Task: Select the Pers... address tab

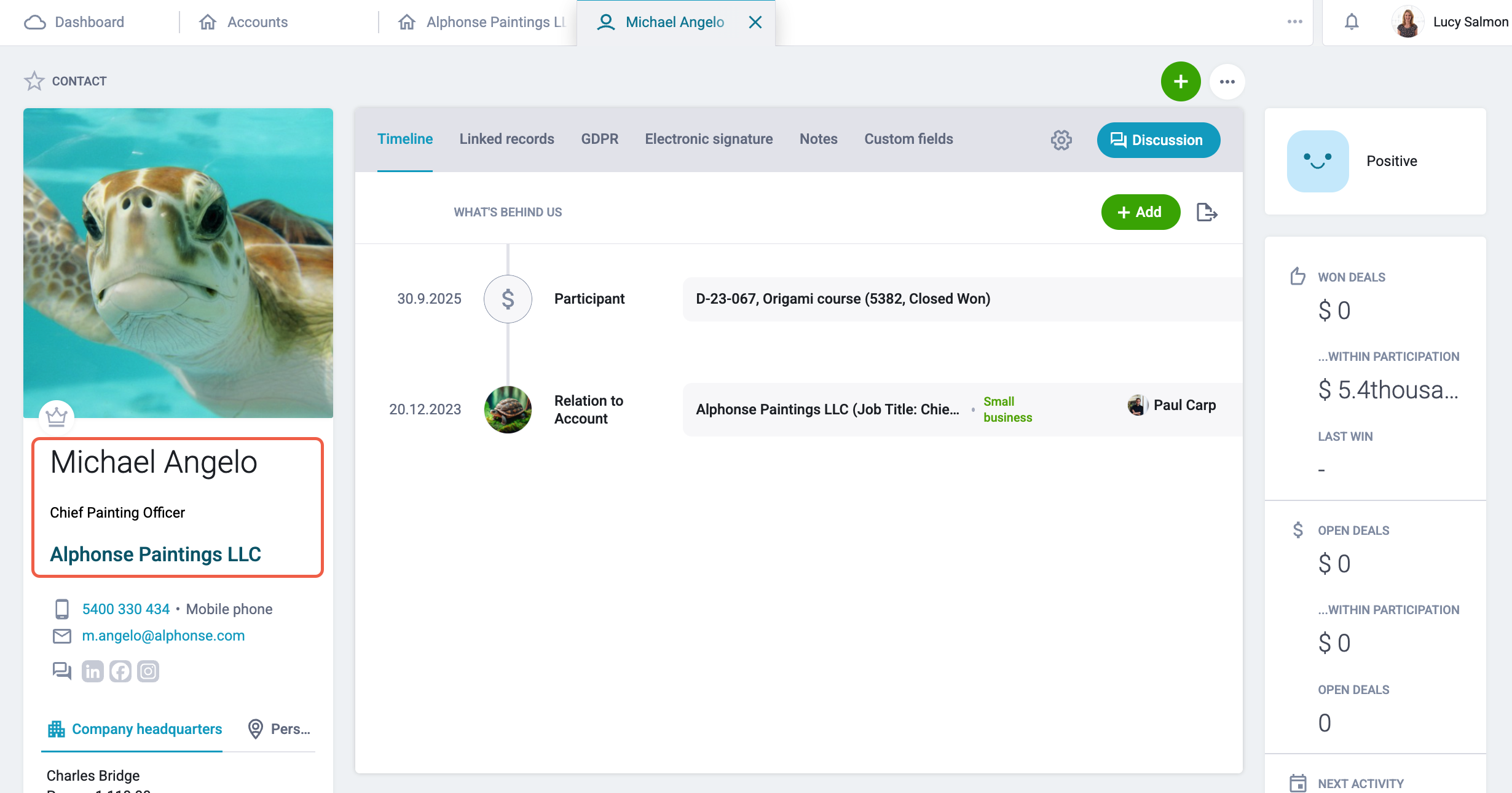Action: point(279,729)
